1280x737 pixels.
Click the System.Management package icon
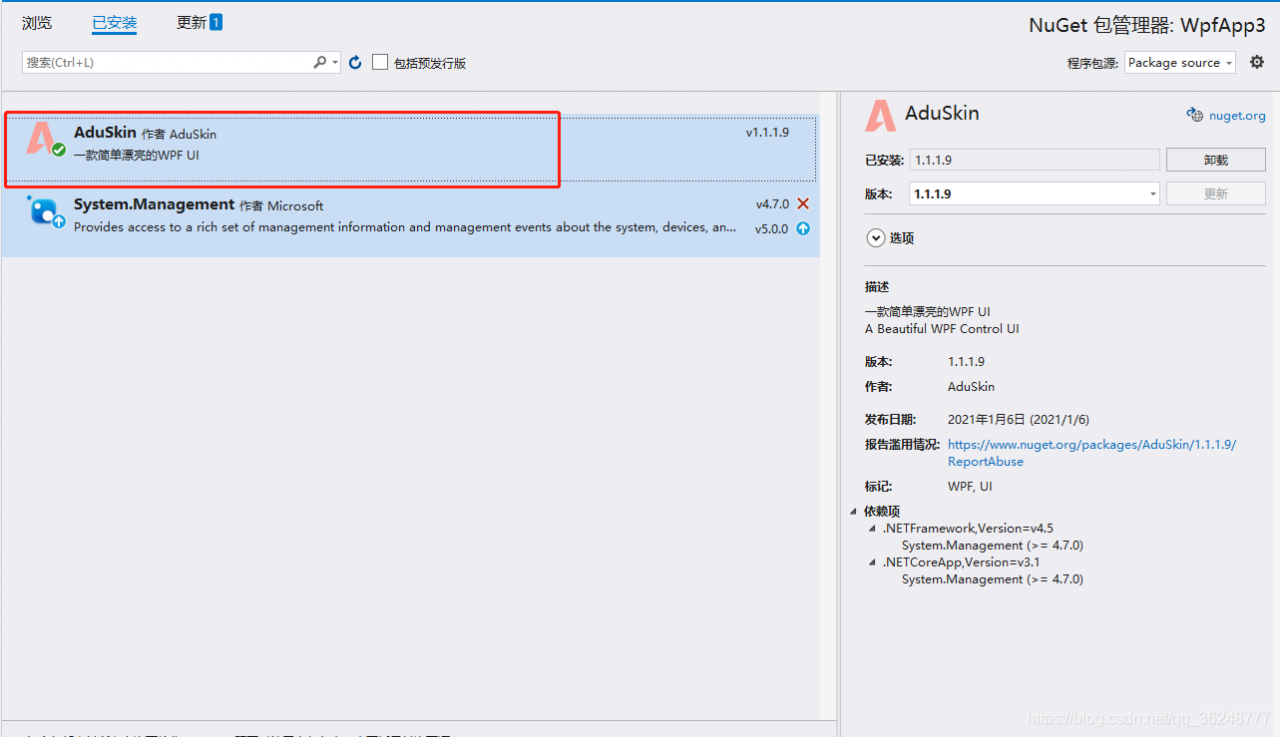coord(45,212)
